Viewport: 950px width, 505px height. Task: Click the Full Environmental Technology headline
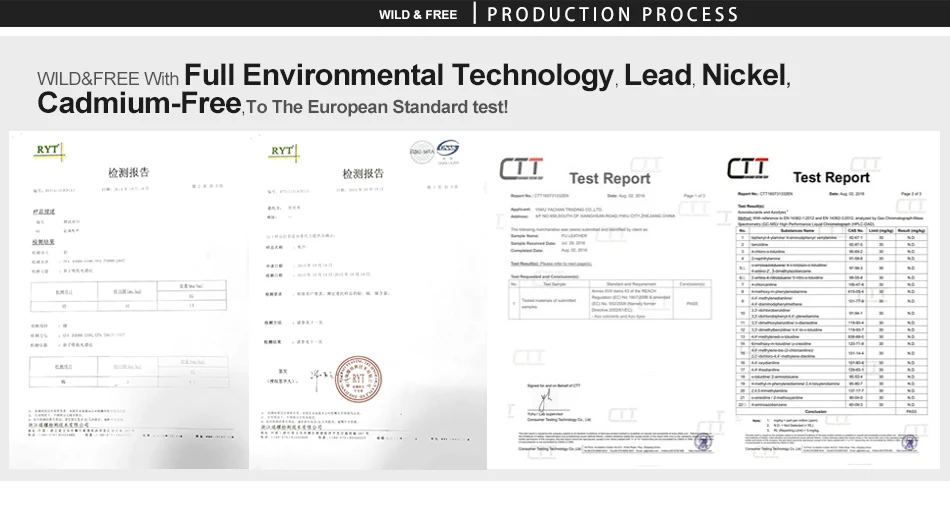[399, 75]
